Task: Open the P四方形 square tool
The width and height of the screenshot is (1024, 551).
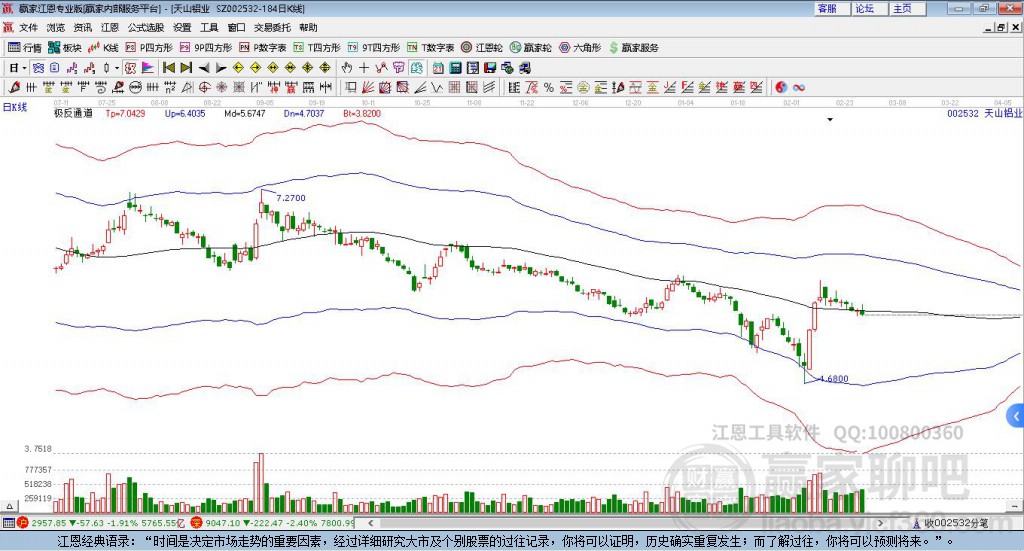Action: (149, 47)
